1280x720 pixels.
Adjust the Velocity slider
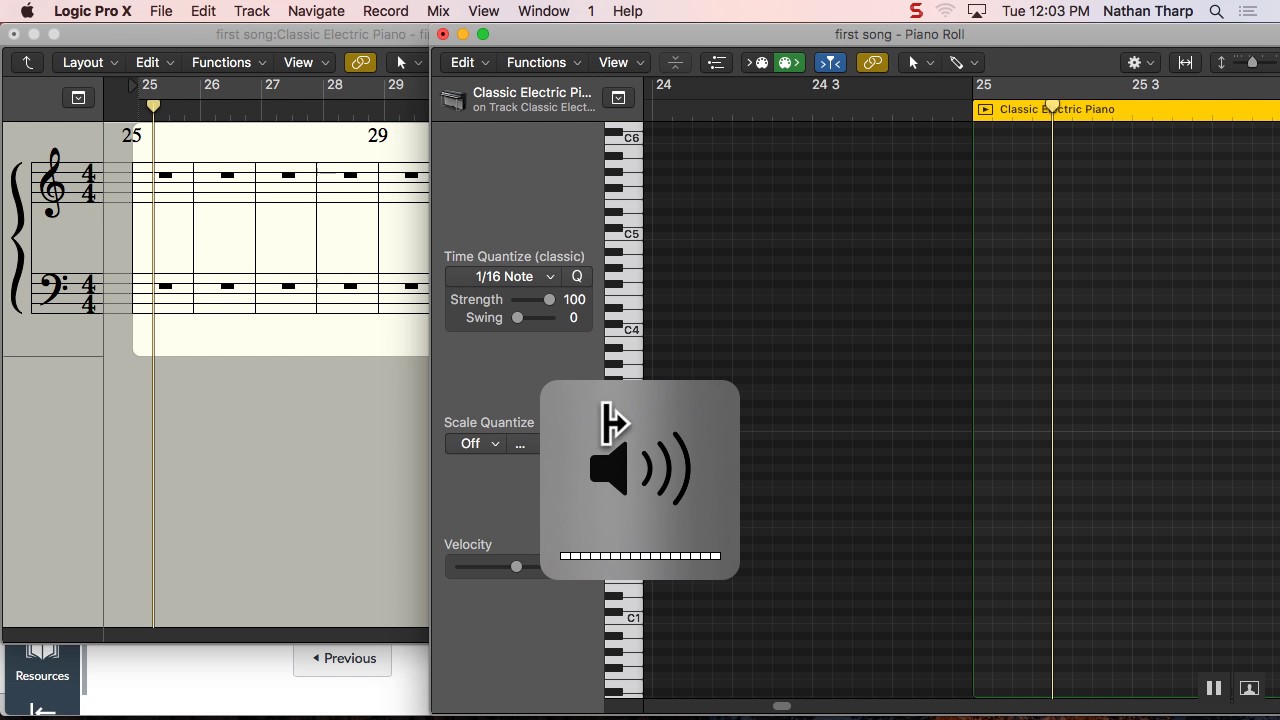click(x=516, y=567)
